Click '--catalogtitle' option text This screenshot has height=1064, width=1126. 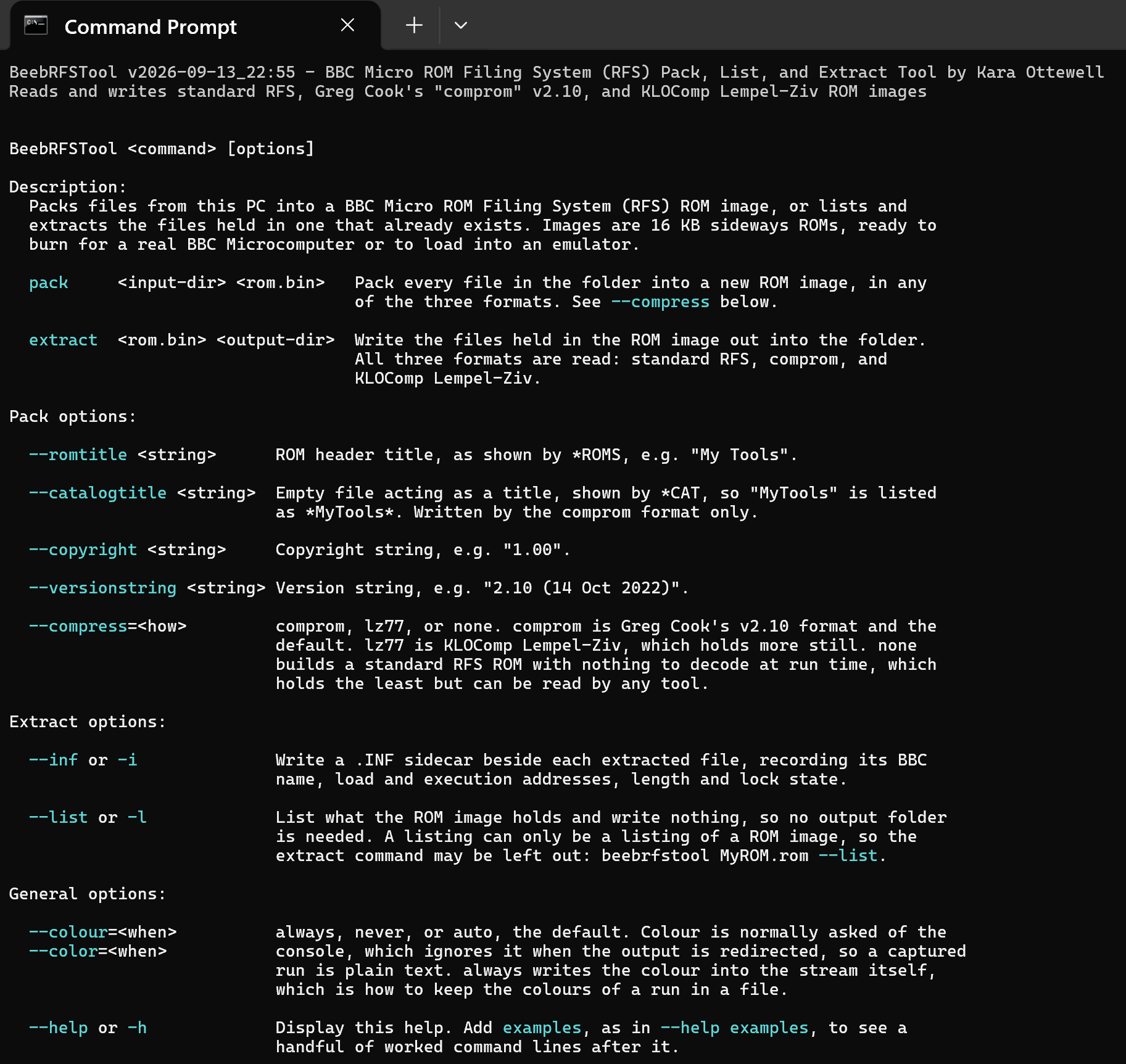pos(98,493)
